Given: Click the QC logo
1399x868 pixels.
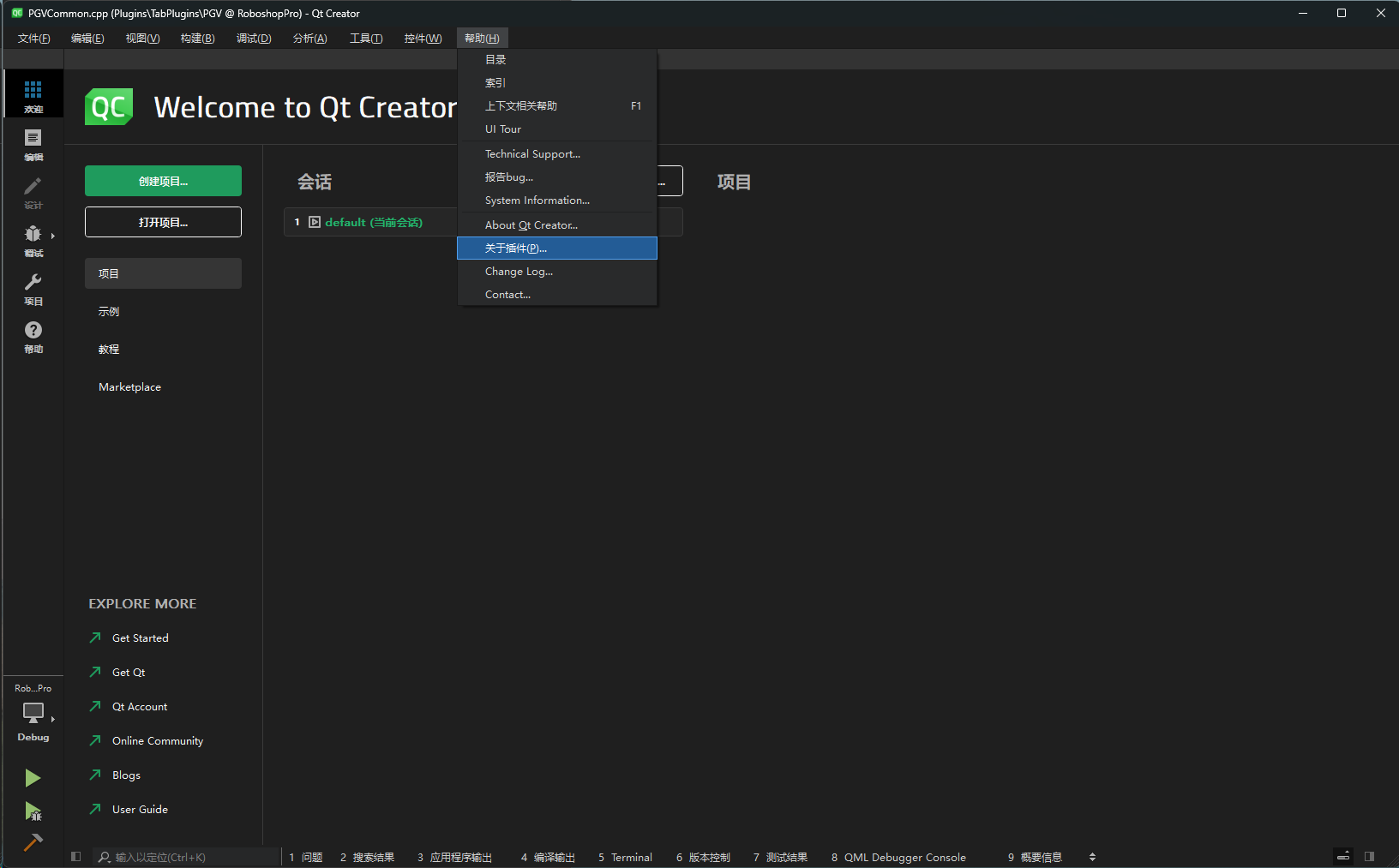Looking at the screenshot, I should pos(109,106).
